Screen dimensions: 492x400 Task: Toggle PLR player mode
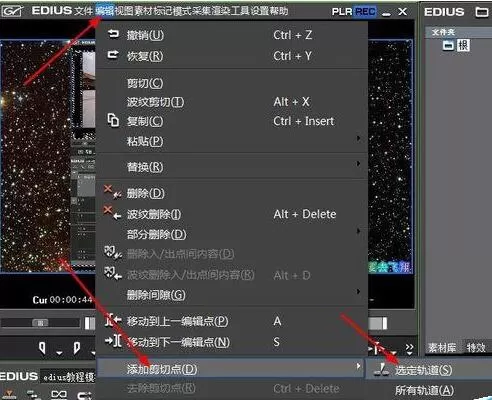pos(342,12)
